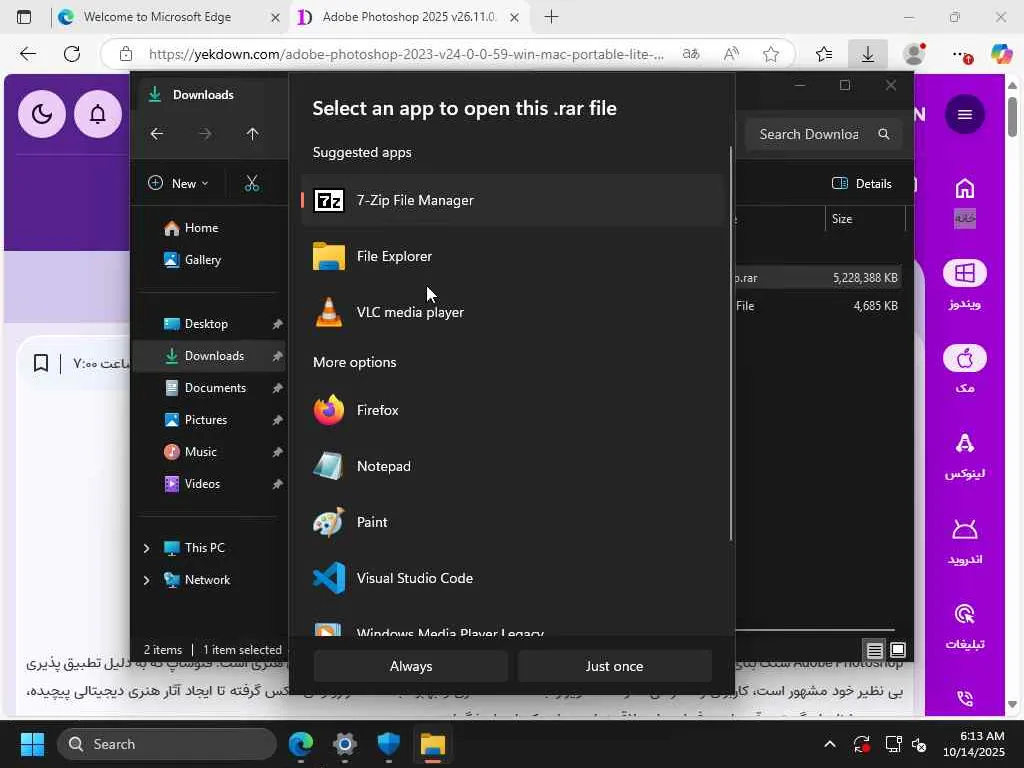
Task: Open website hamburger menu
Action: click(965, 114)
